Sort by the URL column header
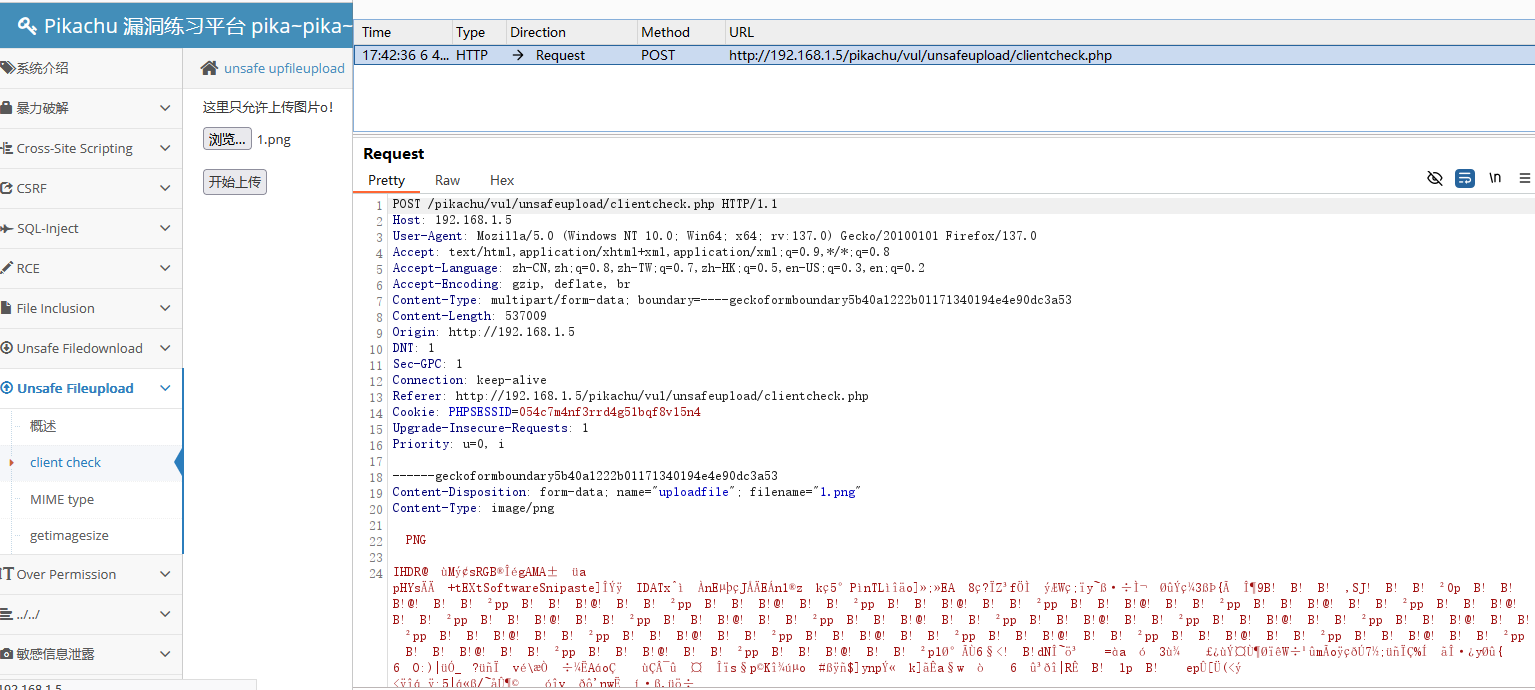 coord(1130,32)
